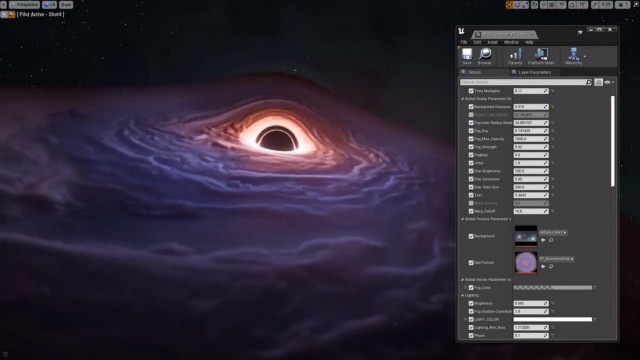
Task: Reset Fog_Exp to default value
Action: click(x=553, y=131)
